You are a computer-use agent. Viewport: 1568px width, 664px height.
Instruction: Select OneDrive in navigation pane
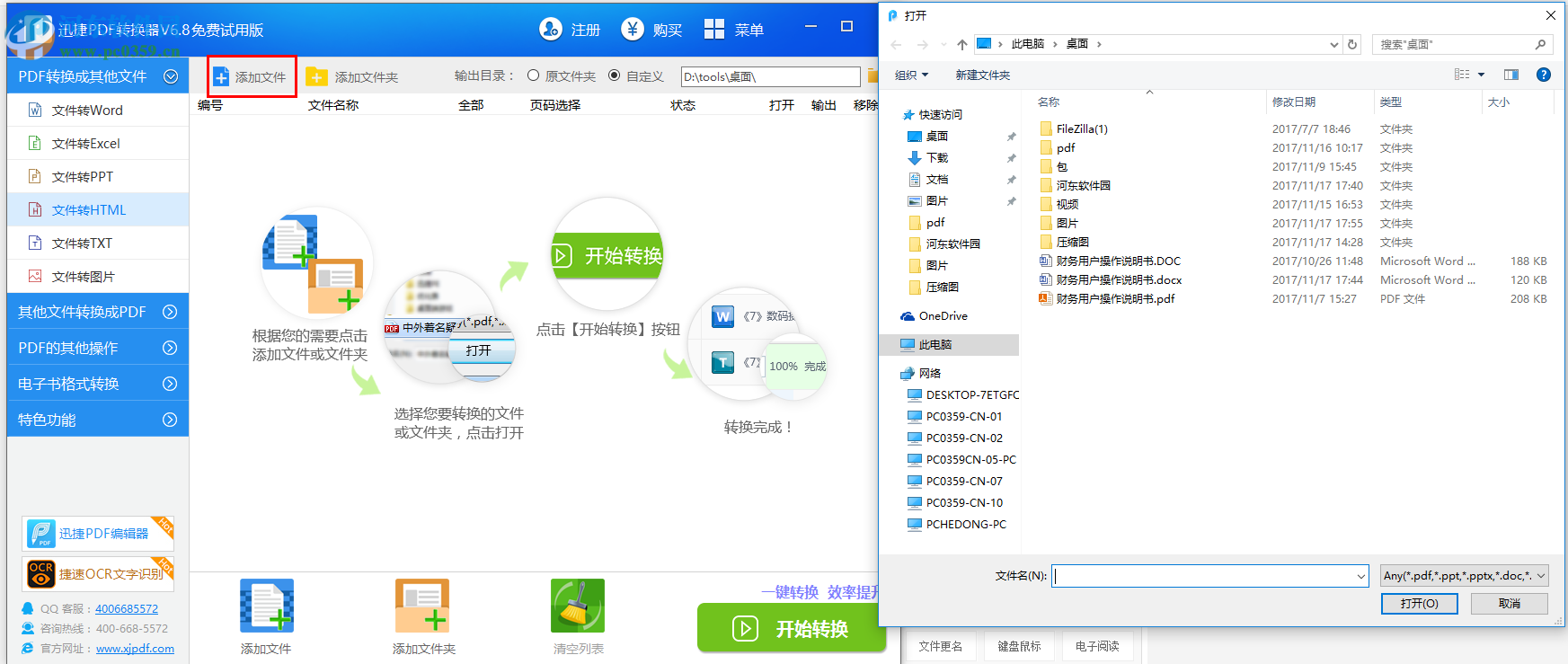[943, 315]
